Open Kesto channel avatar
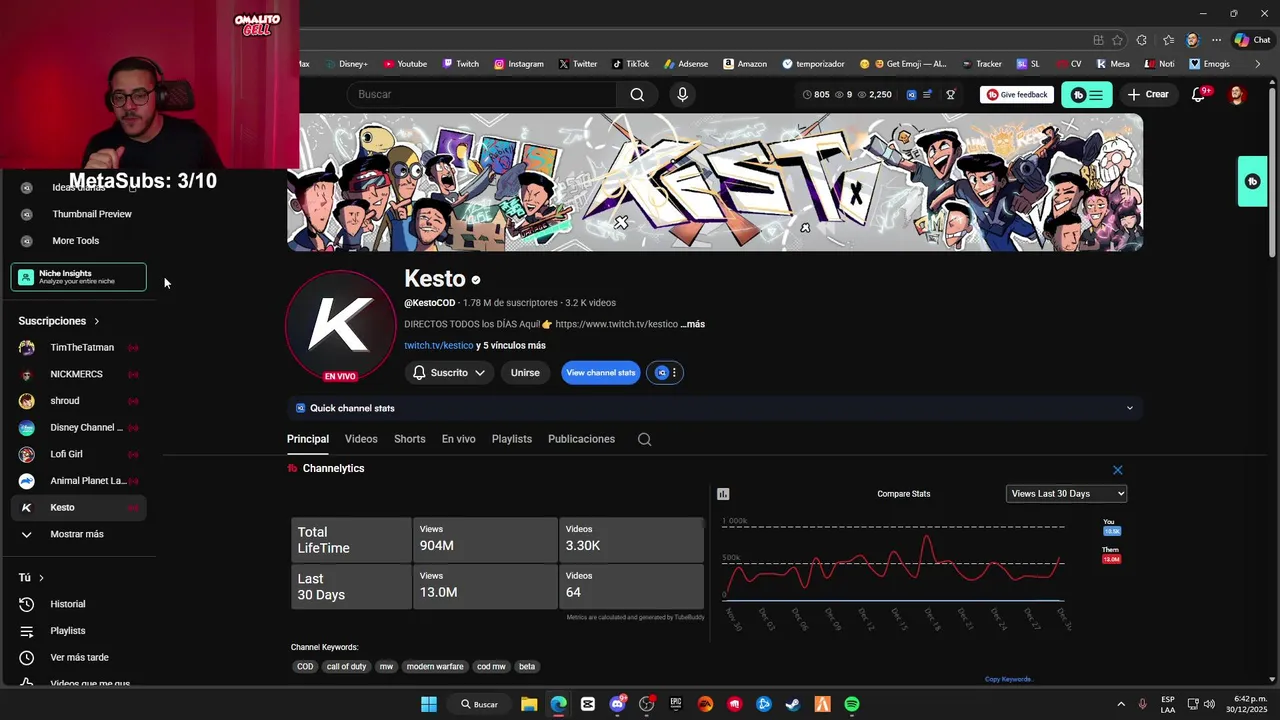The height and width of the screenshot is (720, 1280). coord(340,325)
